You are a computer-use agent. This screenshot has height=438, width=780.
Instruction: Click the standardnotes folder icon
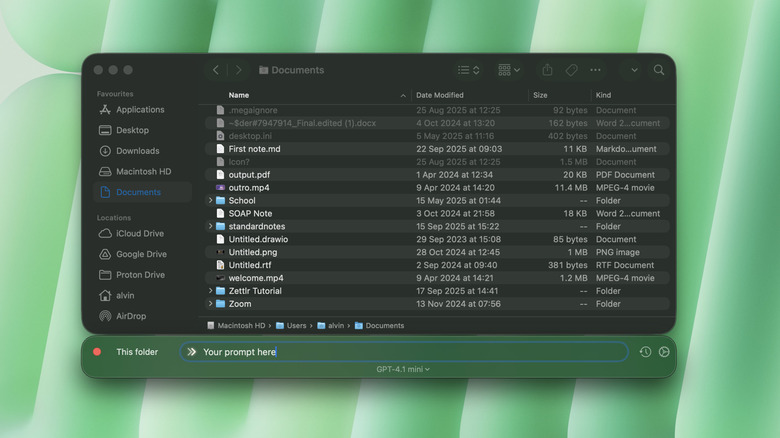click(220, 226)
